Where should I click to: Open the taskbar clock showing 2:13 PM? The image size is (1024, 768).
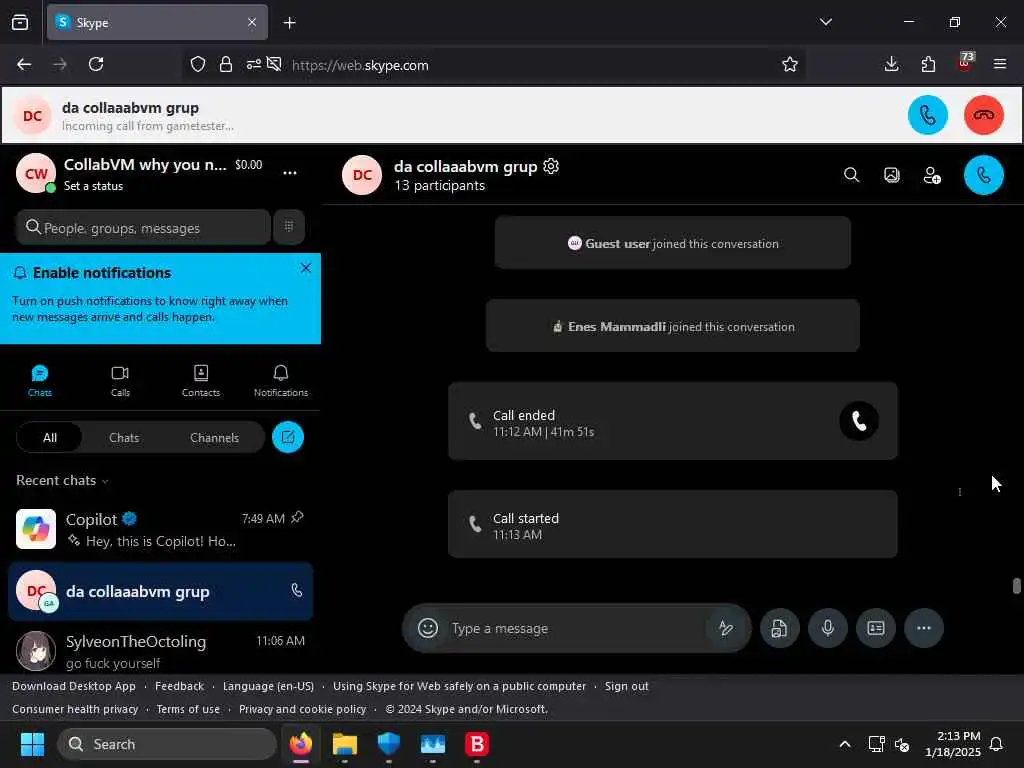pyautogui.click(x=953, y=744)
